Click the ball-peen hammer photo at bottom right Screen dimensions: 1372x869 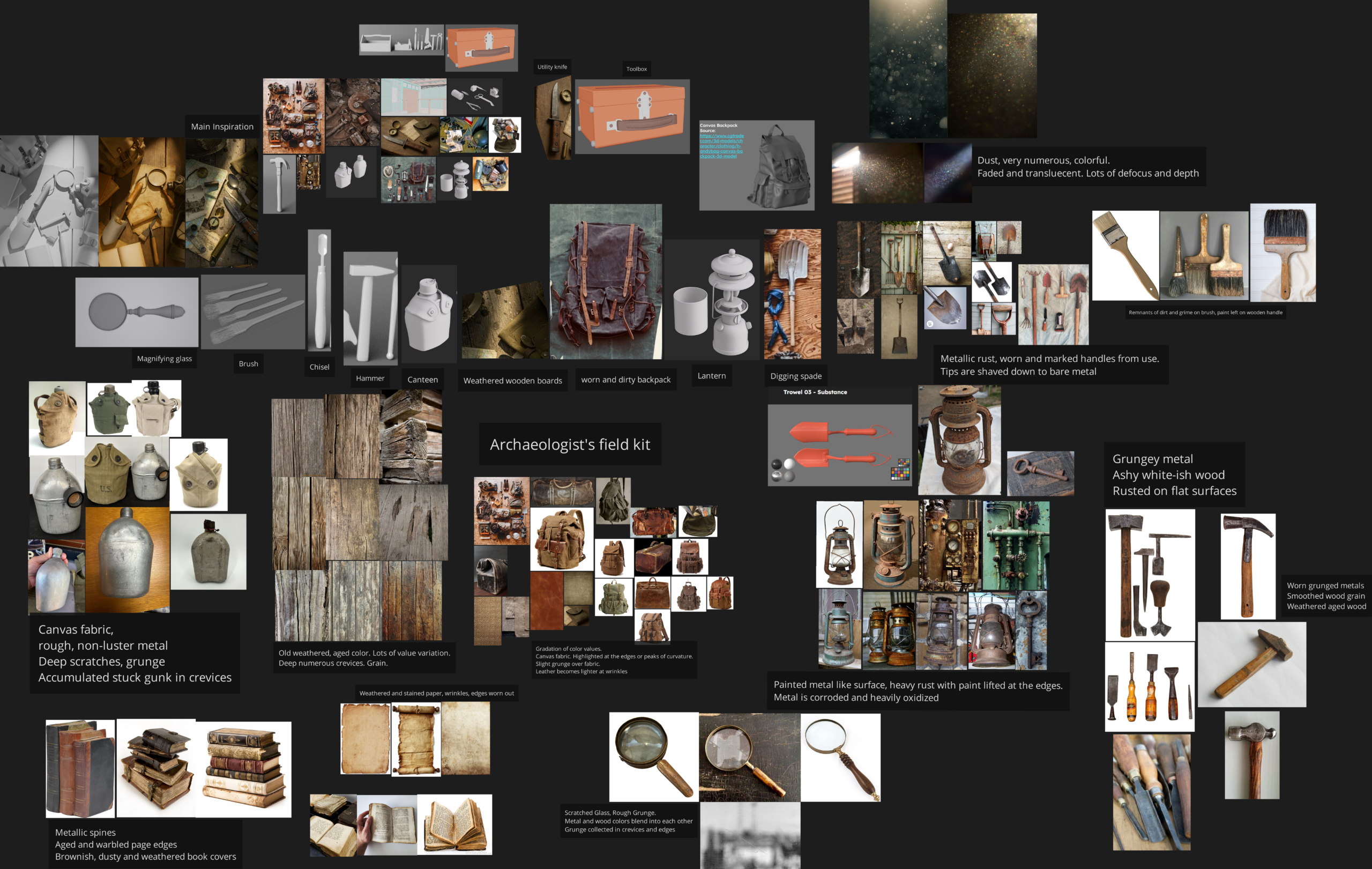pos(1251,754)
